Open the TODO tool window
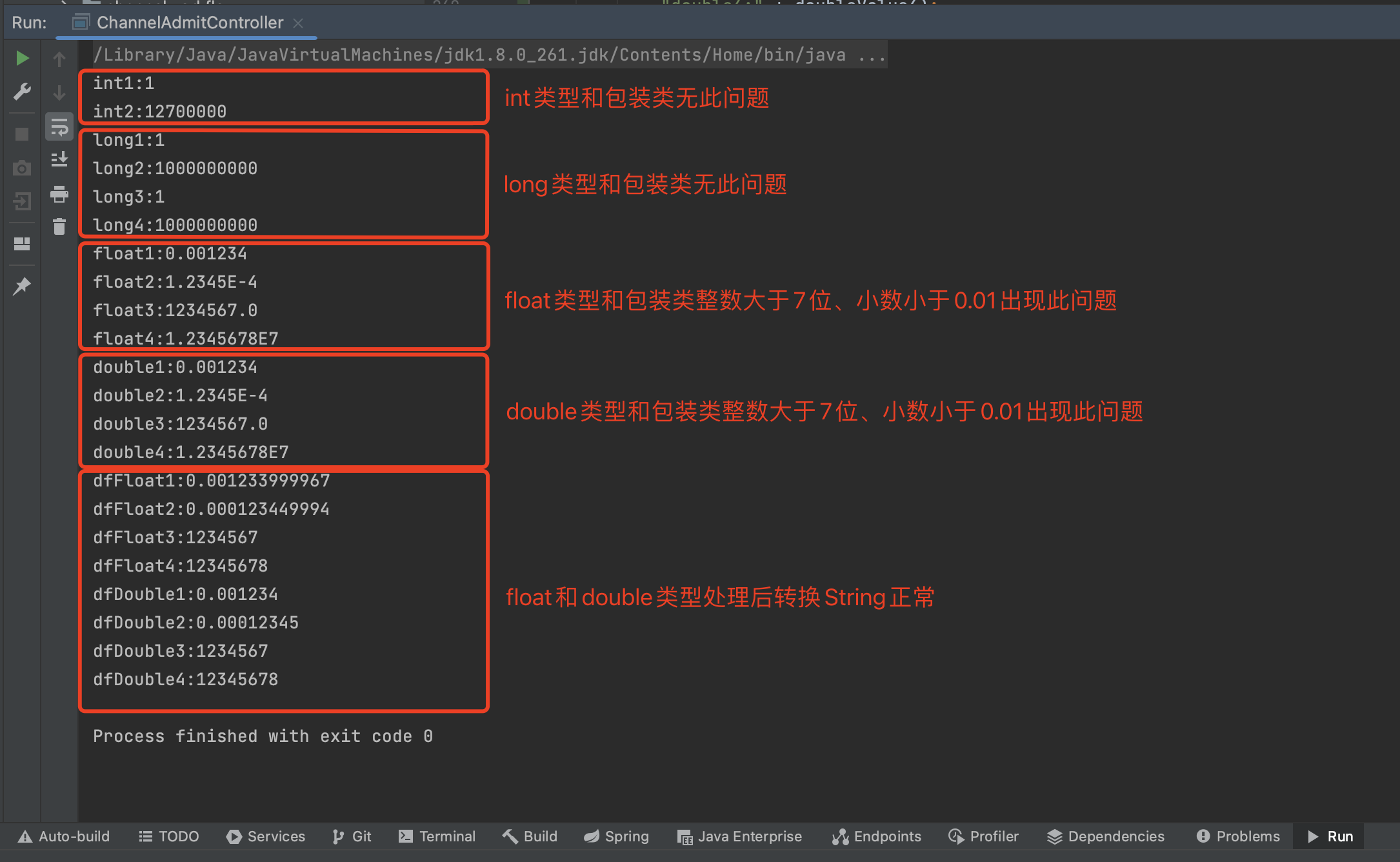The height and width of the screenshot is (862, 1400). click(x=169, y=836)
